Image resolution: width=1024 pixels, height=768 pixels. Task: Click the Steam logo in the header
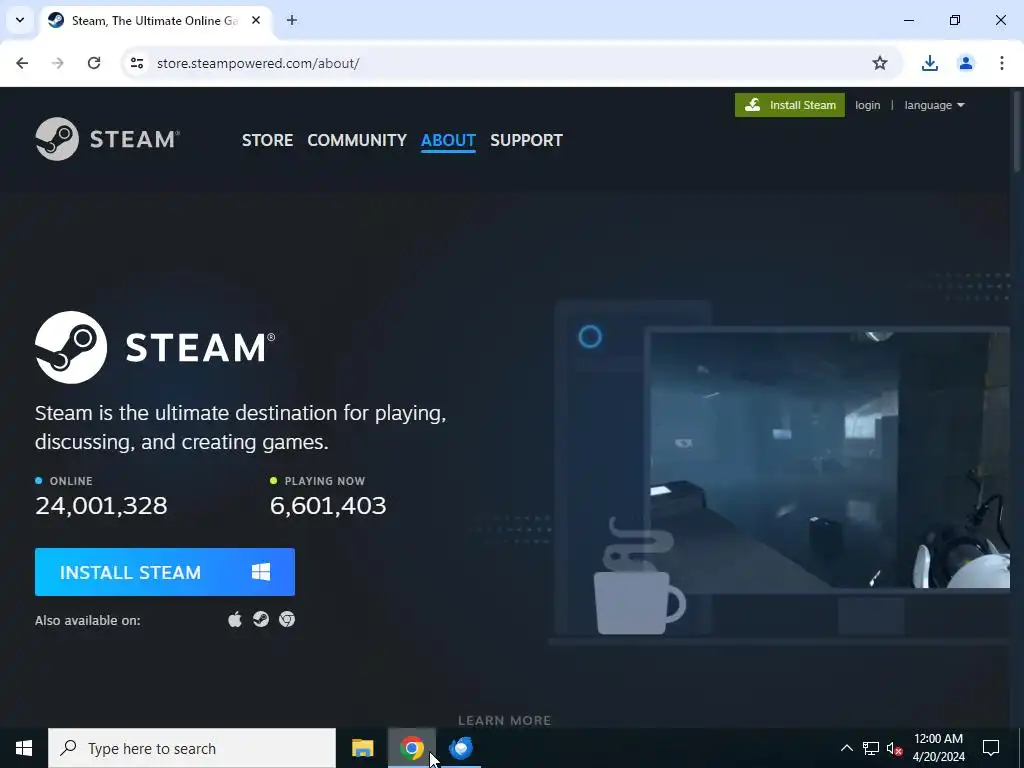coord(107,139)
